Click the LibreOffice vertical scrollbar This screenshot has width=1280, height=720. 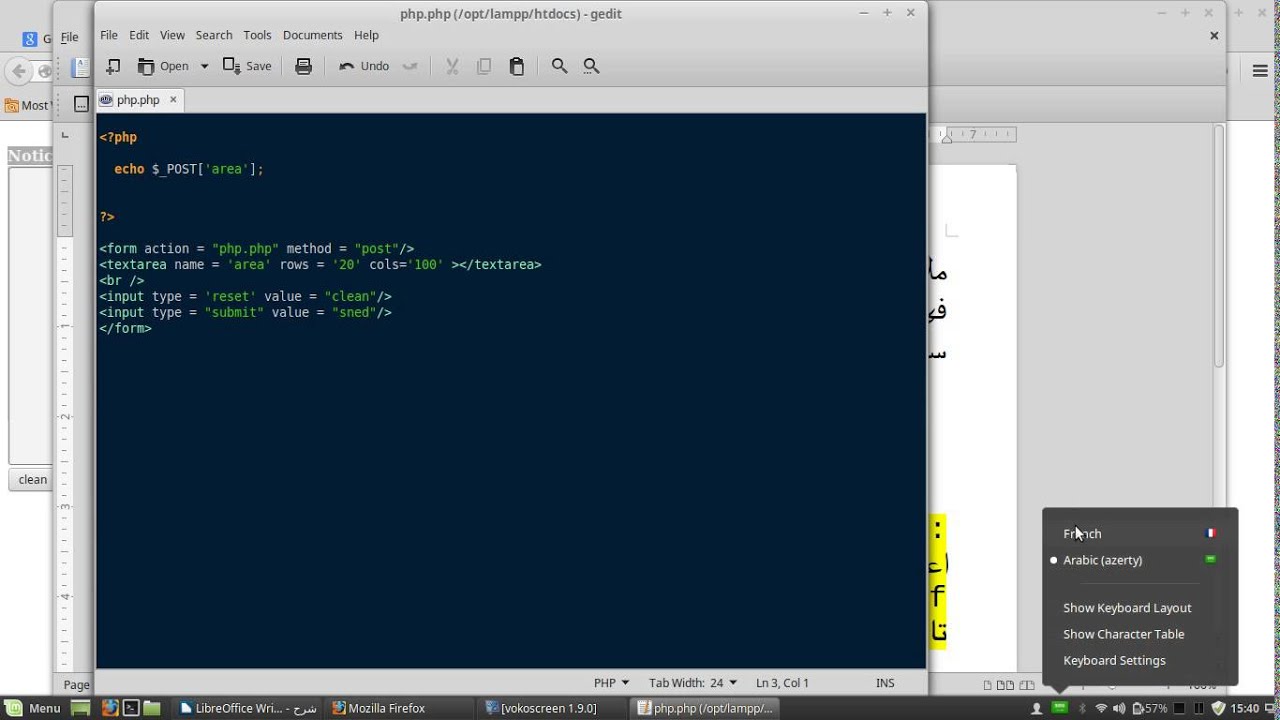1219,246
